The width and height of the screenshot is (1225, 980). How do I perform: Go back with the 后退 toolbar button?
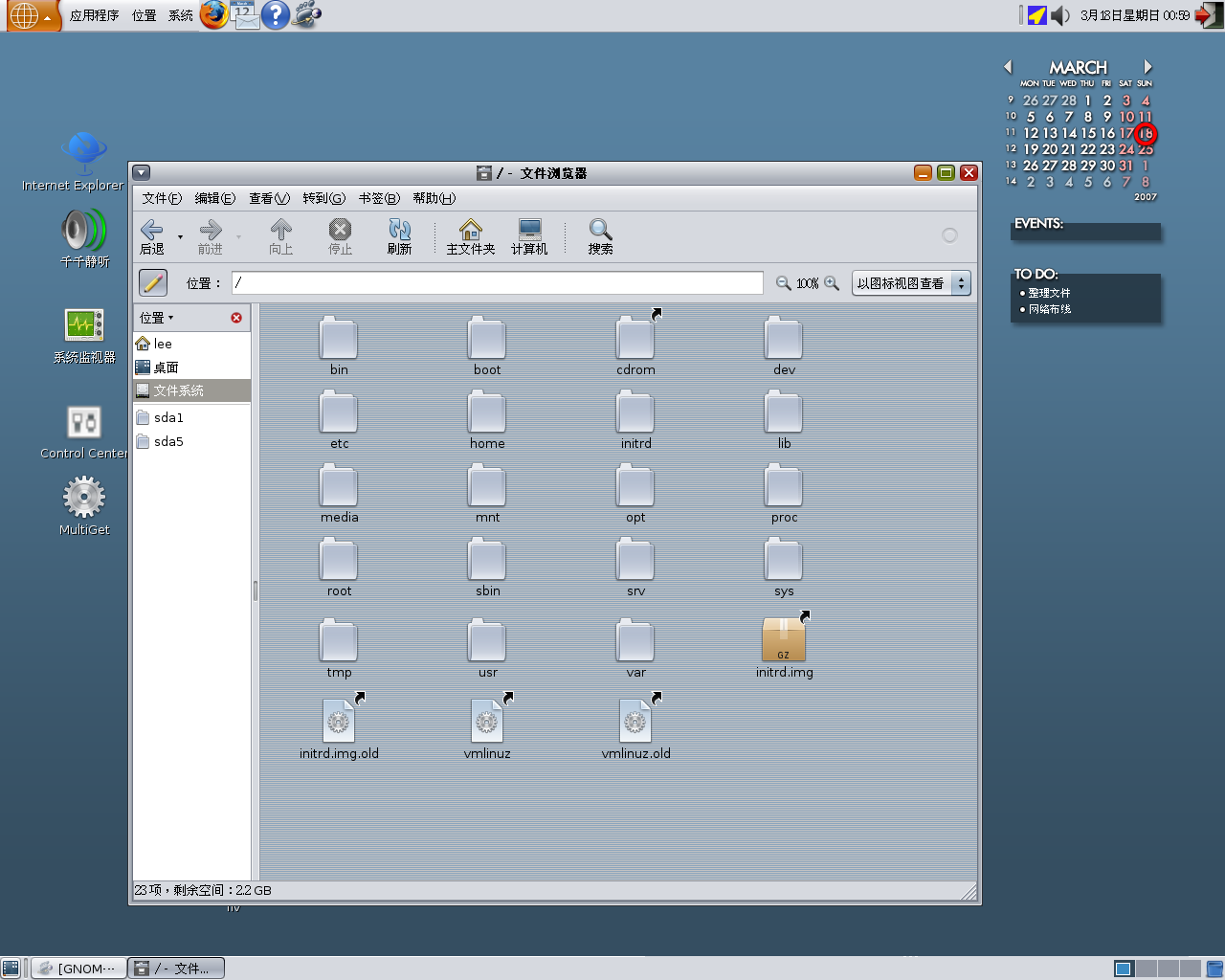152,236
